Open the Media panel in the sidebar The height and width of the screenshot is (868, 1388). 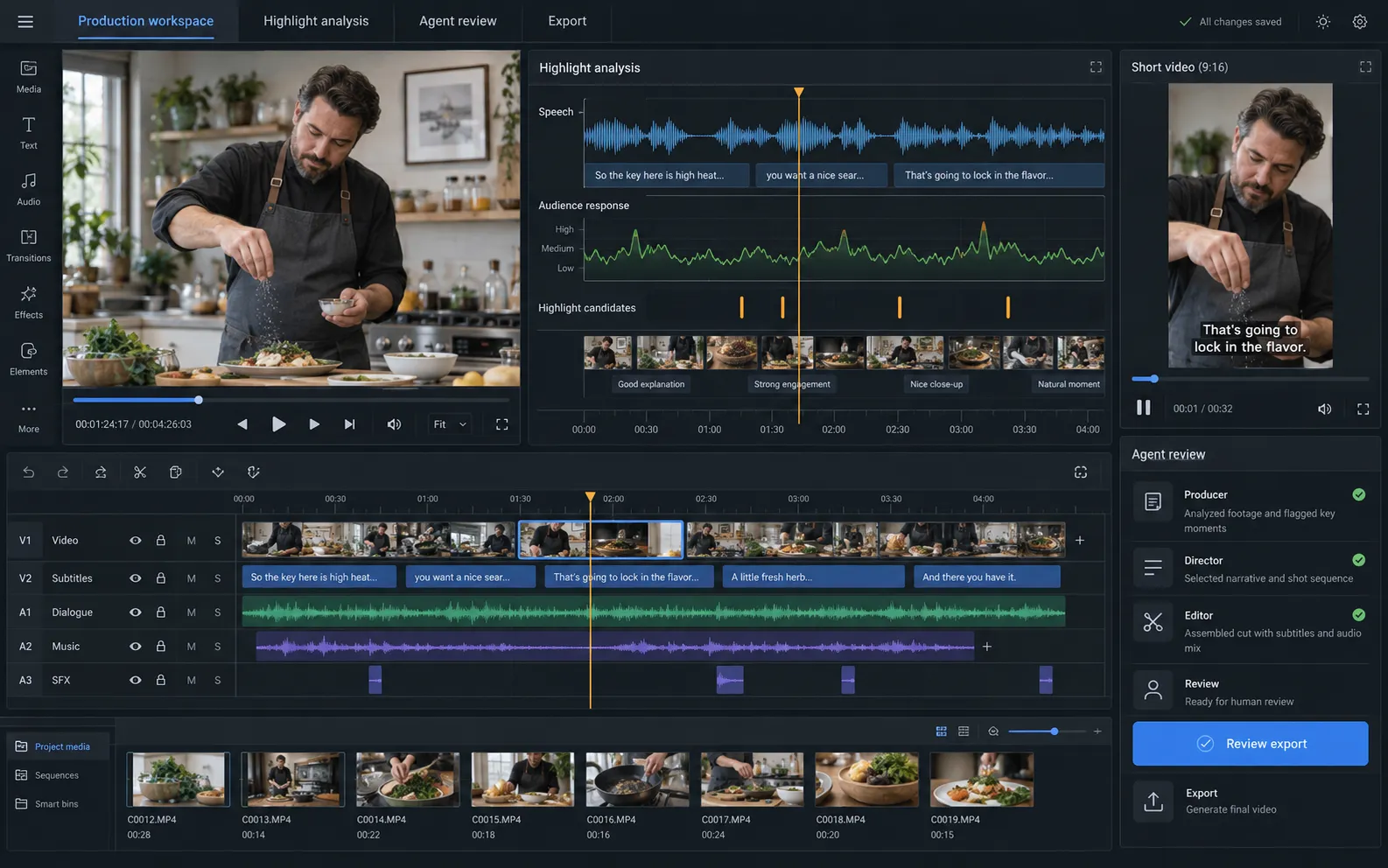[x=29, y=76]
